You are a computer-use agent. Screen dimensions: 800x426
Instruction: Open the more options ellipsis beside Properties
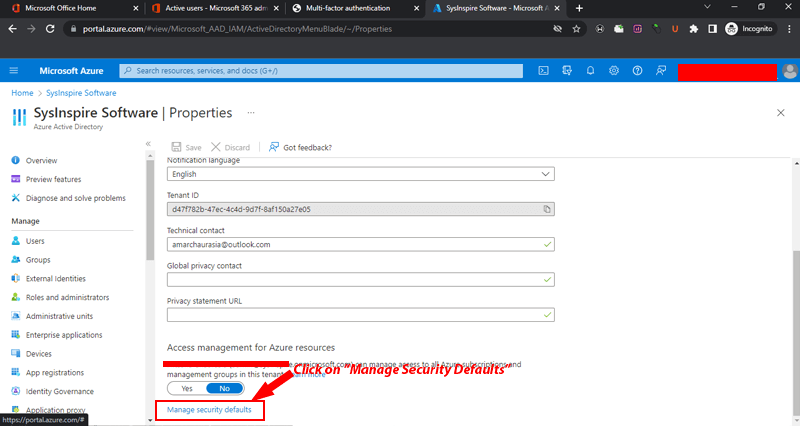tap(251, 113)
